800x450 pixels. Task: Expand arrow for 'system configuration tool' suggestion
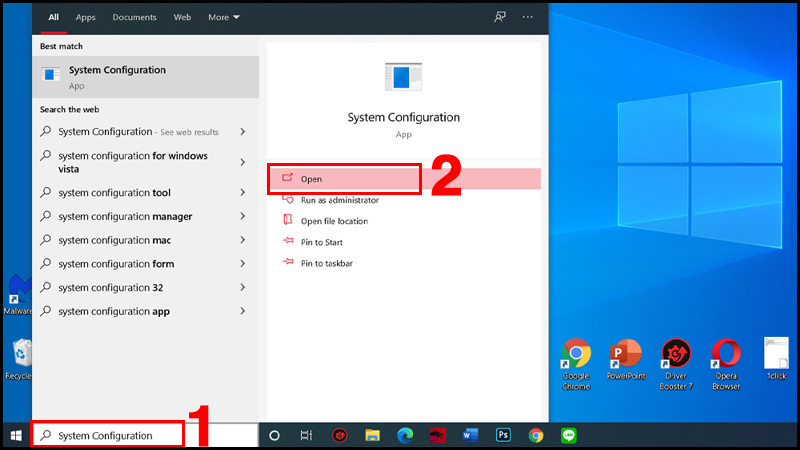pos(243,193)
